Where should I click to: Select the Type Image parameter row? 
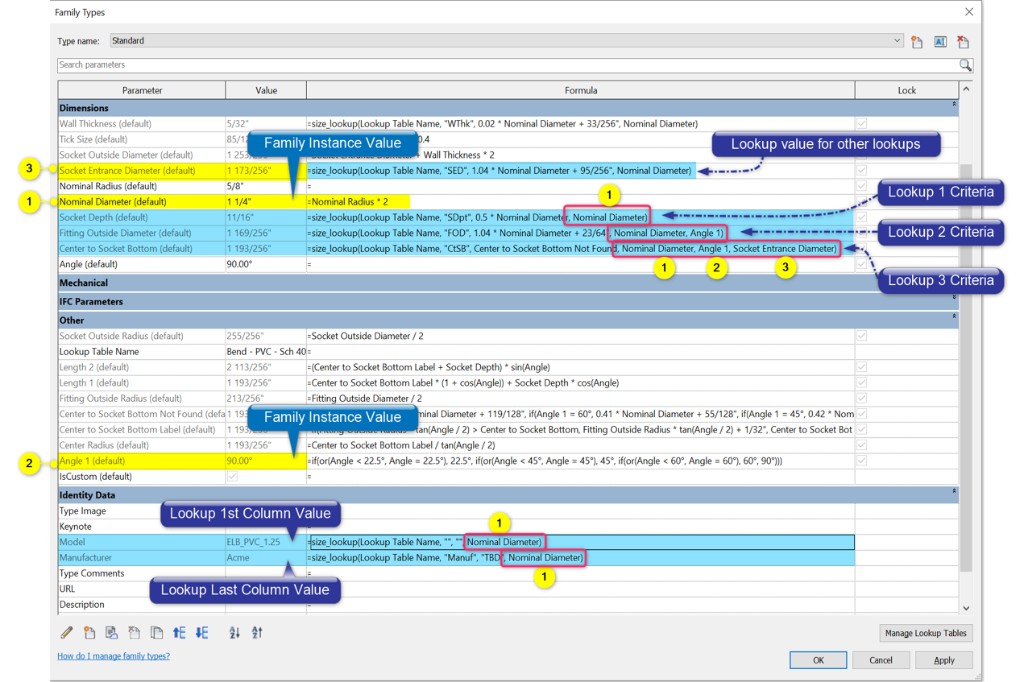142,511
